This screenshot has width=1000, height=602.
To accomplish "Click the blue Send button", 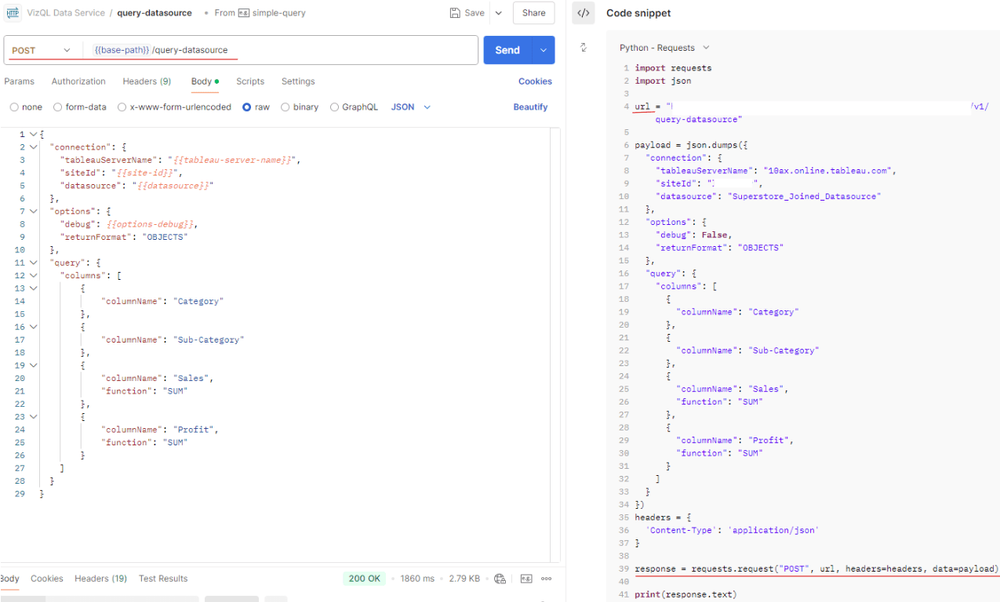I will click(508, 50).
